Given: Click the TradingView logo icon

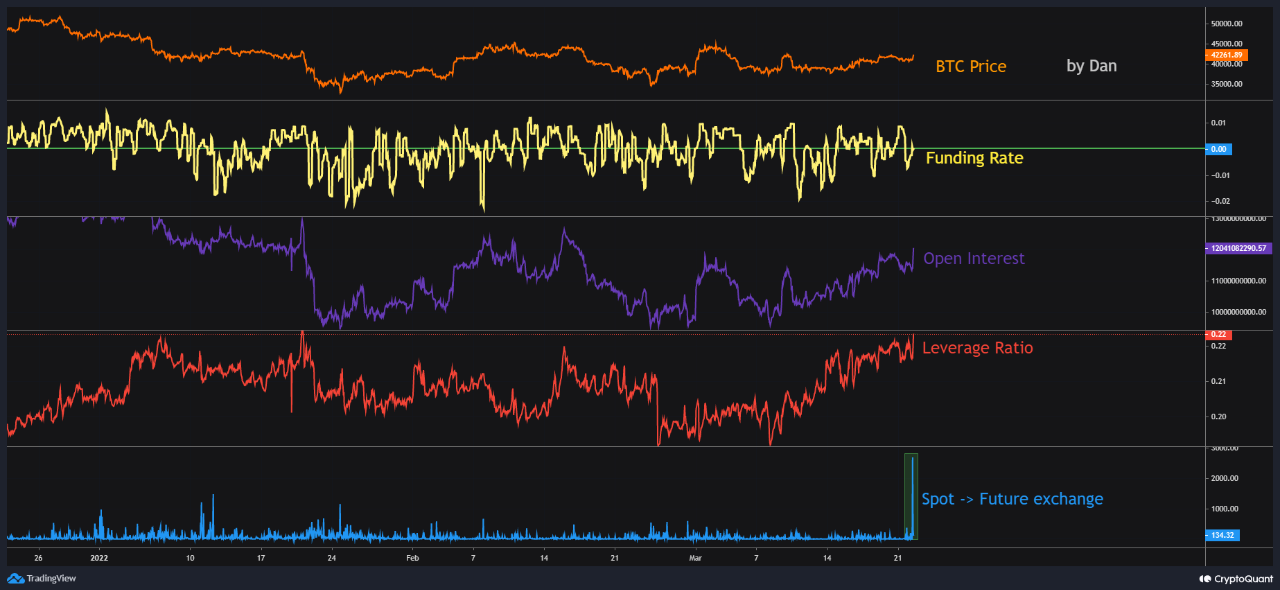Looking at the screenshot, I should pyautogui.click(x=16, y=578).
